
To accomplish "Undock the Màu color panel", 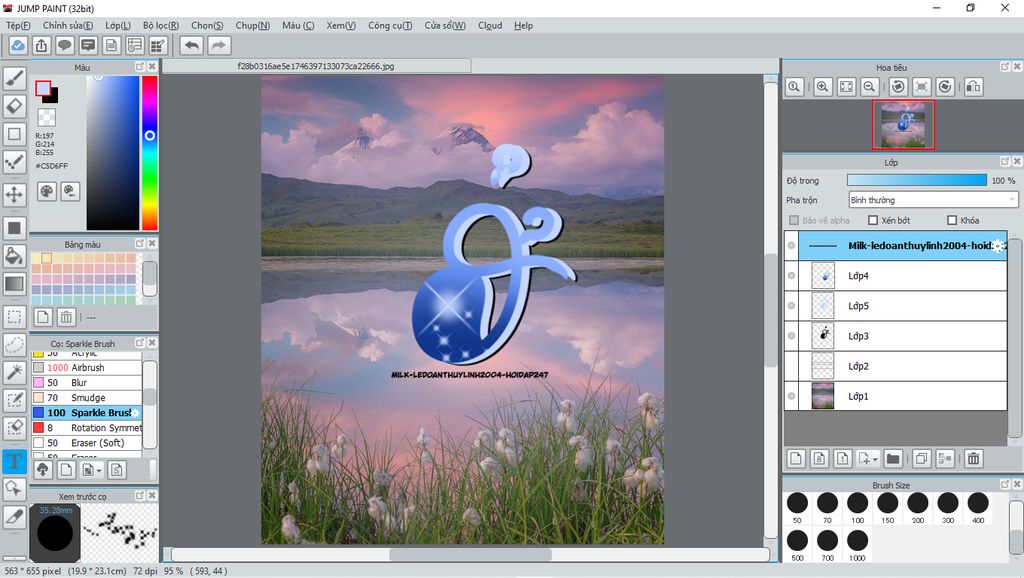I will tap(140, 67).
